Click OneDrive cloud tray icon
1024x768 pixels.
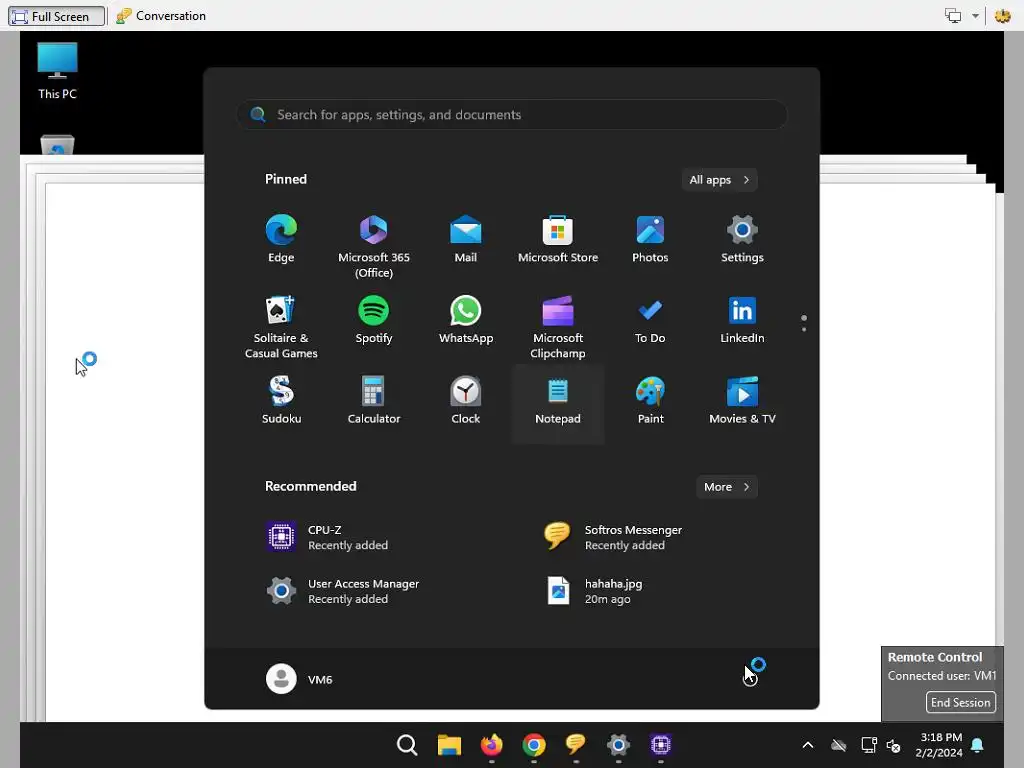[839, 745]
